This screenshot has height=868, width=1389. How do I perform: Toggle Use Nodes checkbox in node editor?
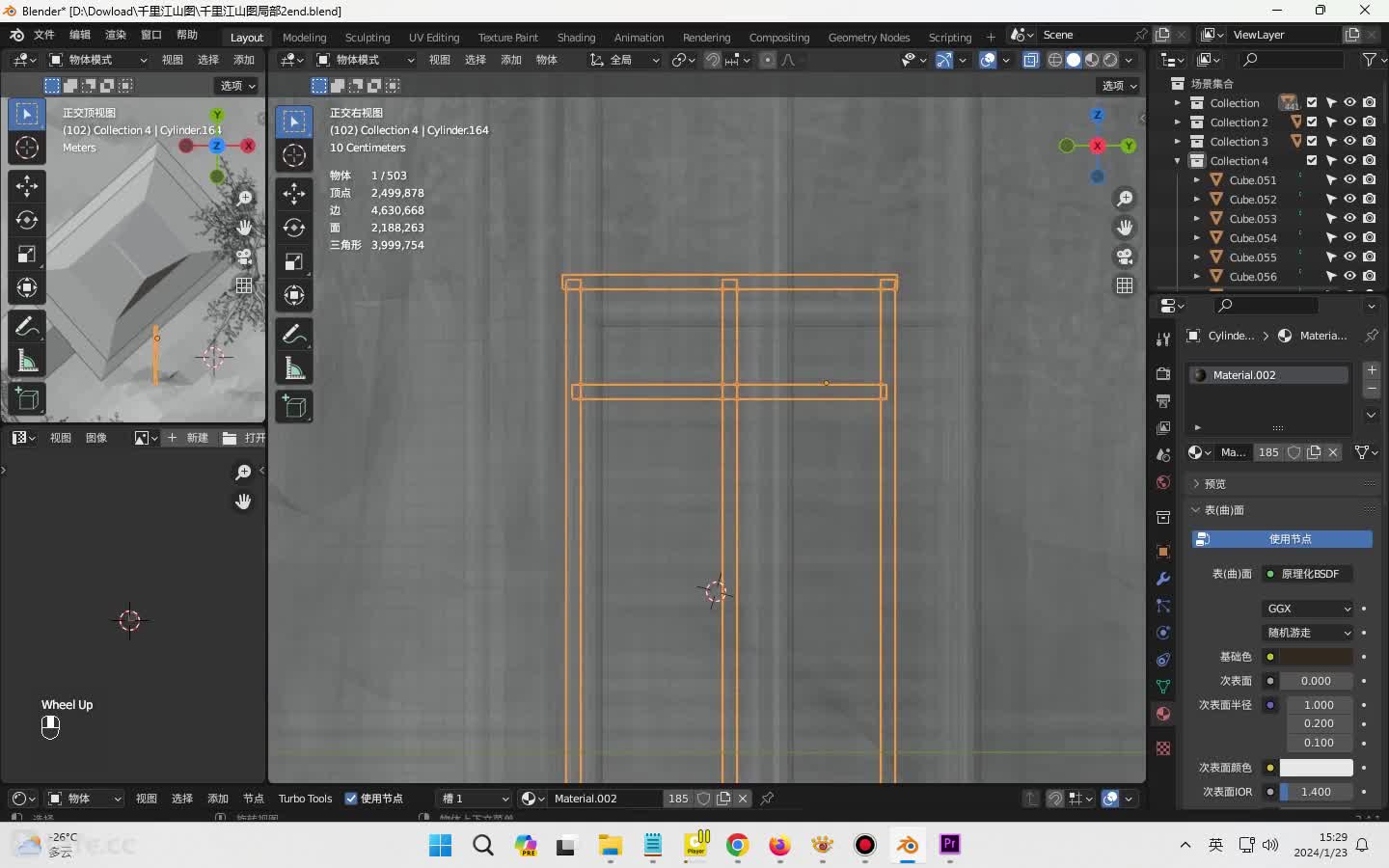coord(351,799)
